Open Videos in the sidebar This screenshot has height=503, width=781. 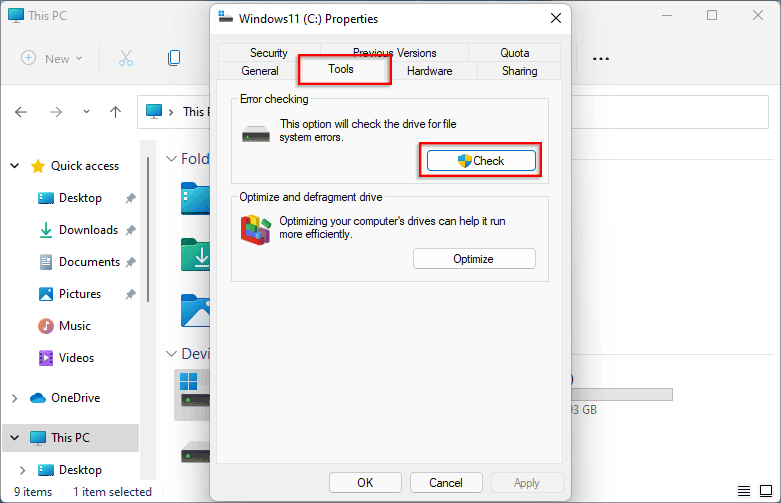pos(76,357)
